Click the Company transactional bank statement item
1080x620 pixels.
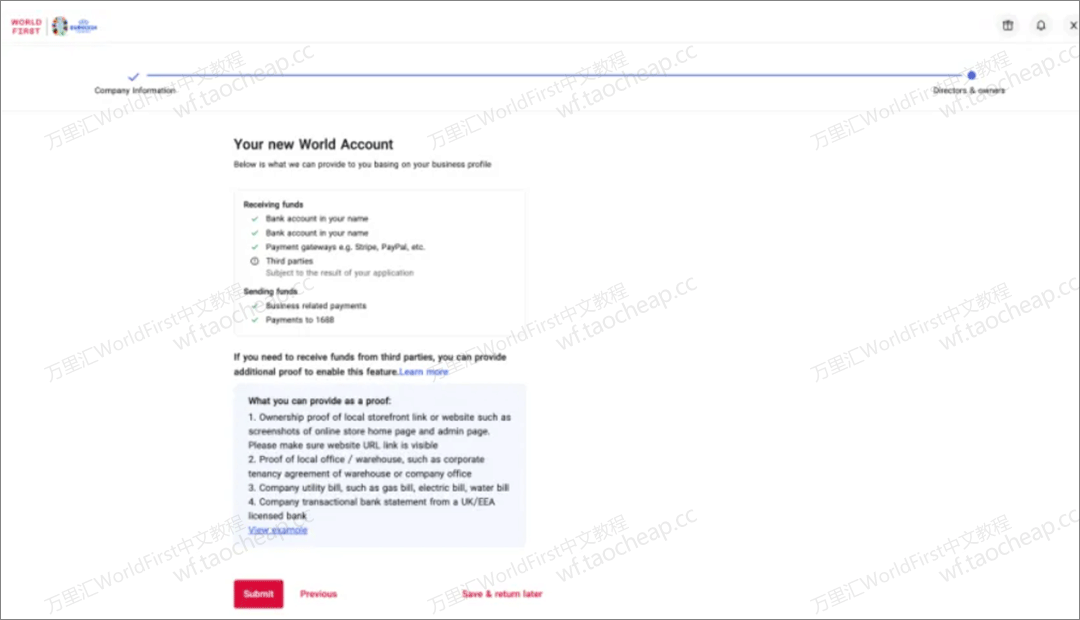point(371,508)
